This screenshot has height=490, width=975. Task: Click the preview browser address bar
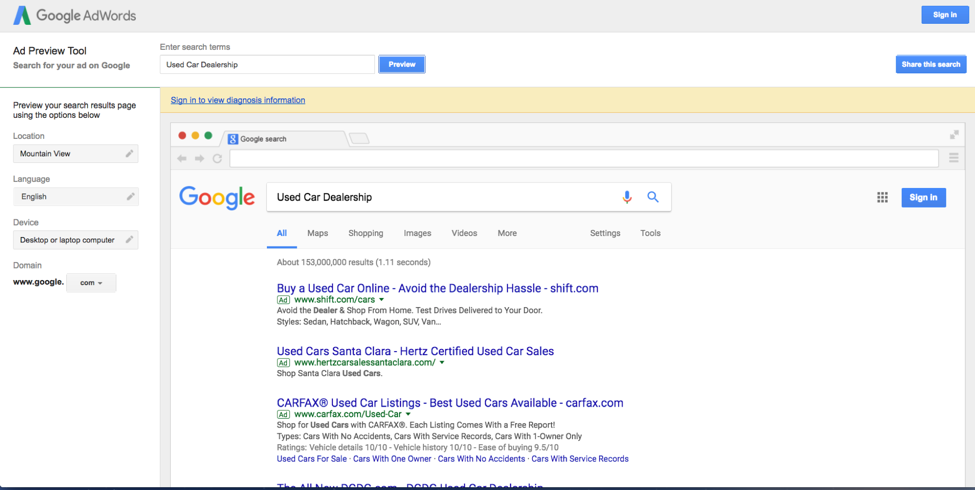click(x=584, y=159)
